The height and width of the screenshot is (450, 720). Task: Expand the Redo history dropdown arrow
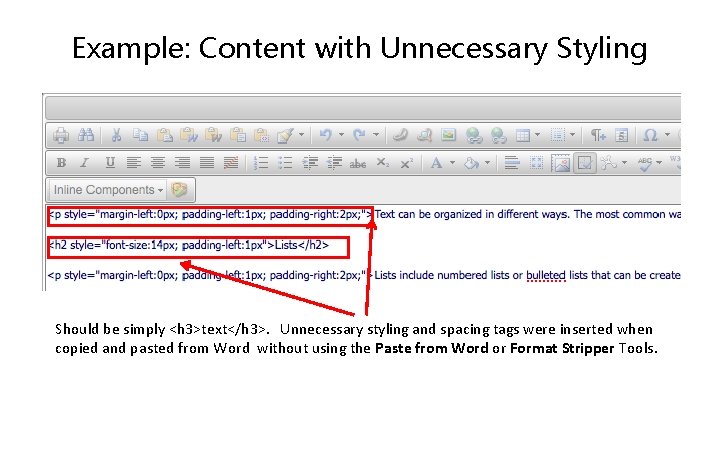point(376,135)
